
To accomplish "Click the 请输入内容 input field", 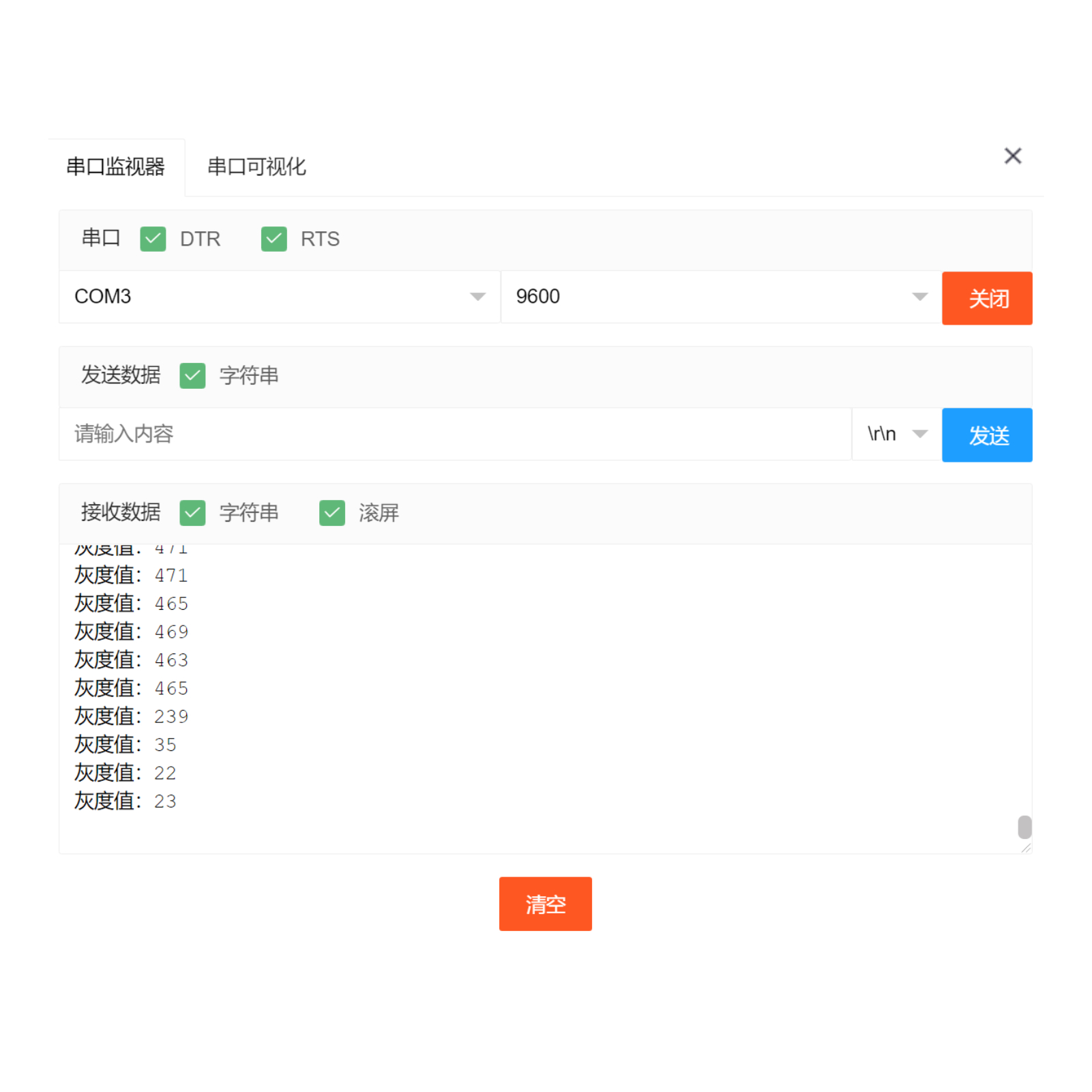I will pos(409,434).
